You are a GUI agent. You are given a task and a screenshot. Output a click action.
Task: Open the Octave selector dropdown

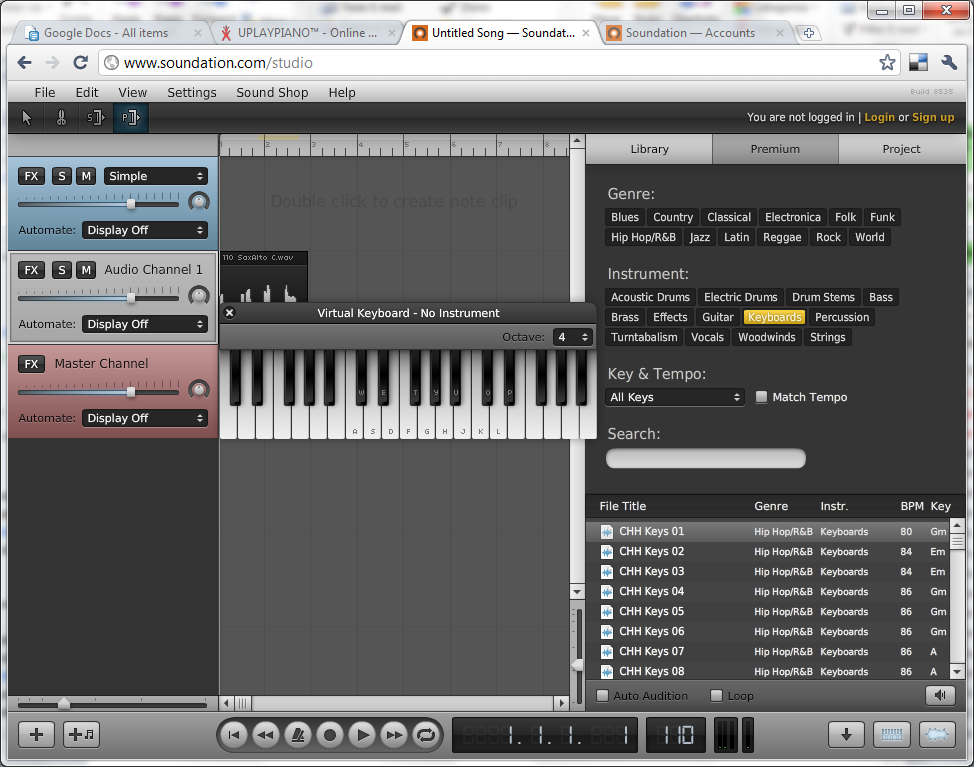(573, 337)
